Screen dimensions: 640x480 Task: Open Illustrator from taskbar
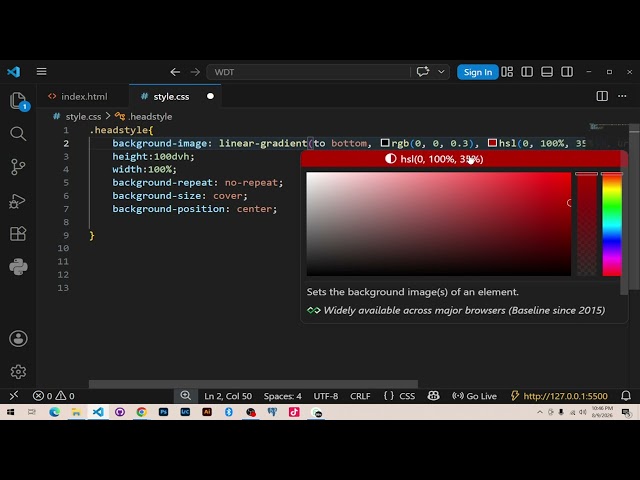pos(207,412)
